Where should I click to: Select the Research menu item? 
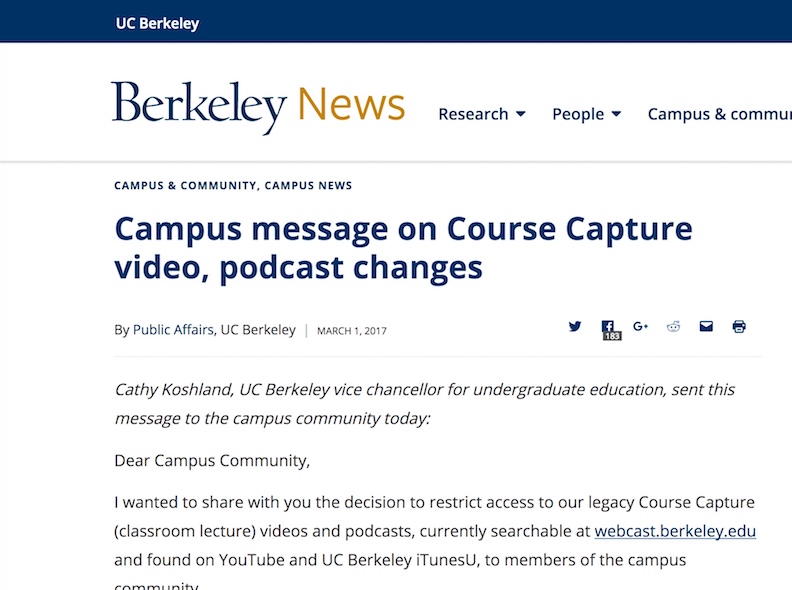point(473,114)
